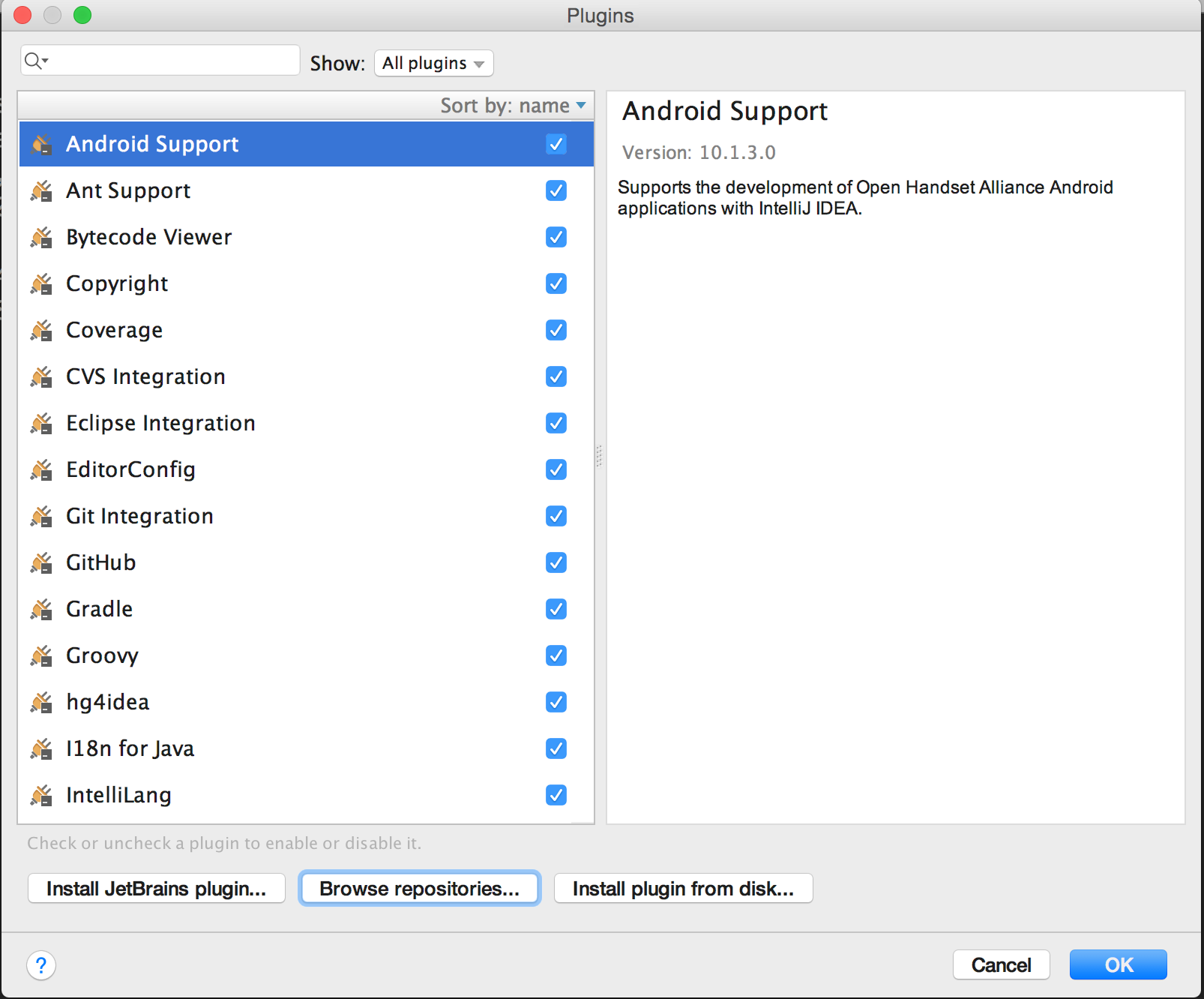Click the Coverage plugin icon
The width and height of the screenshot is (1204, 999).
(x=41, y=330)
